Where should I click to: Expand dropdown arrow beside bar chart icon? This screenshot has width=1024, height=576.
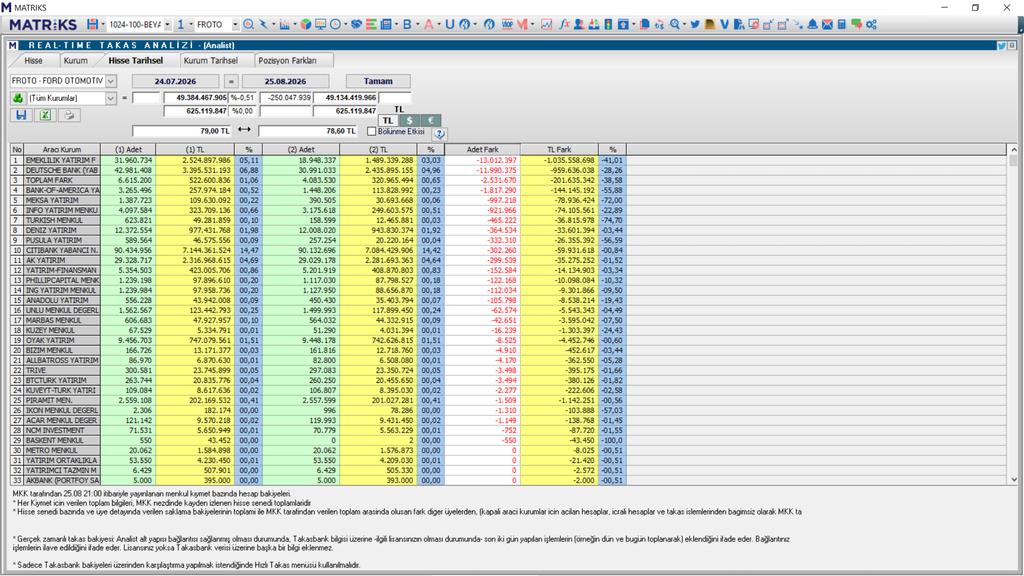point(295,24)
